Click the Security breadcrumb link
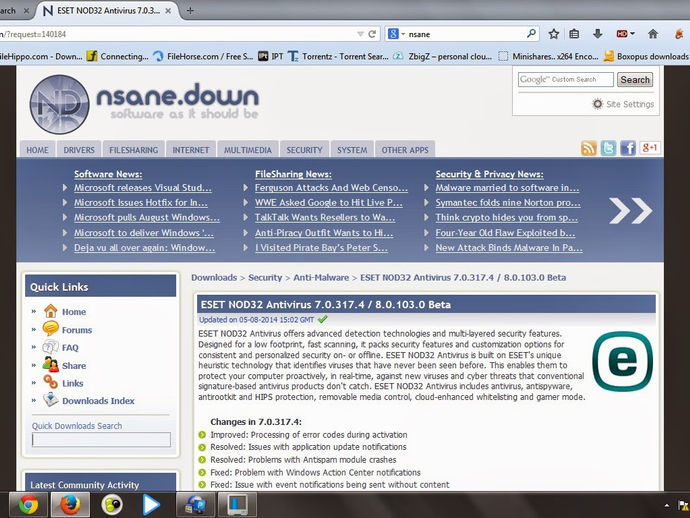This screenshot has width=690, height=518. 265,277
